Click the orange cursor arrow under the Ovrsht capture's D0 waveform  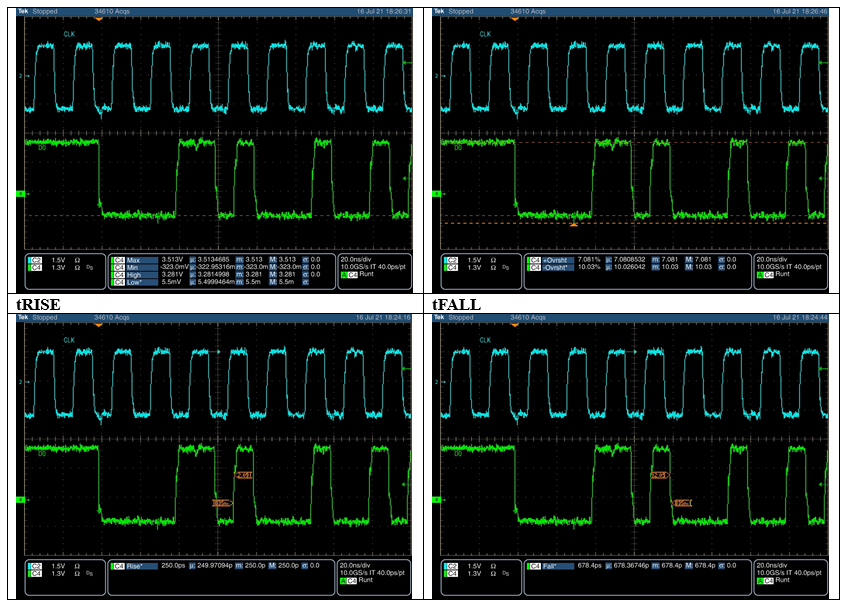coord(574,224)
